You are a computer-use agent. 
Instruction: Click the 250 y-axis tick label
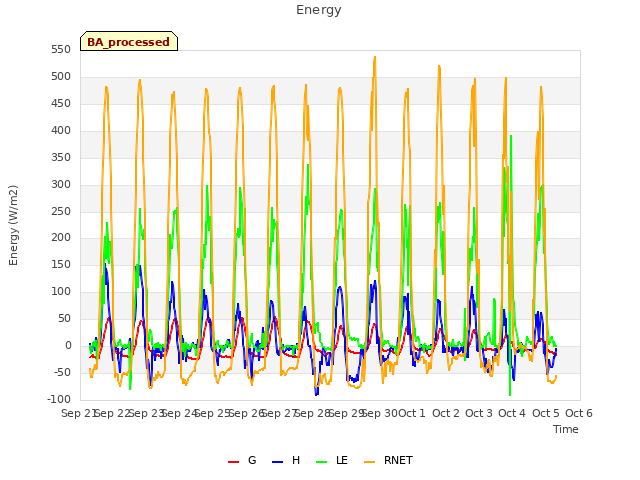click(x=61, y=211)
